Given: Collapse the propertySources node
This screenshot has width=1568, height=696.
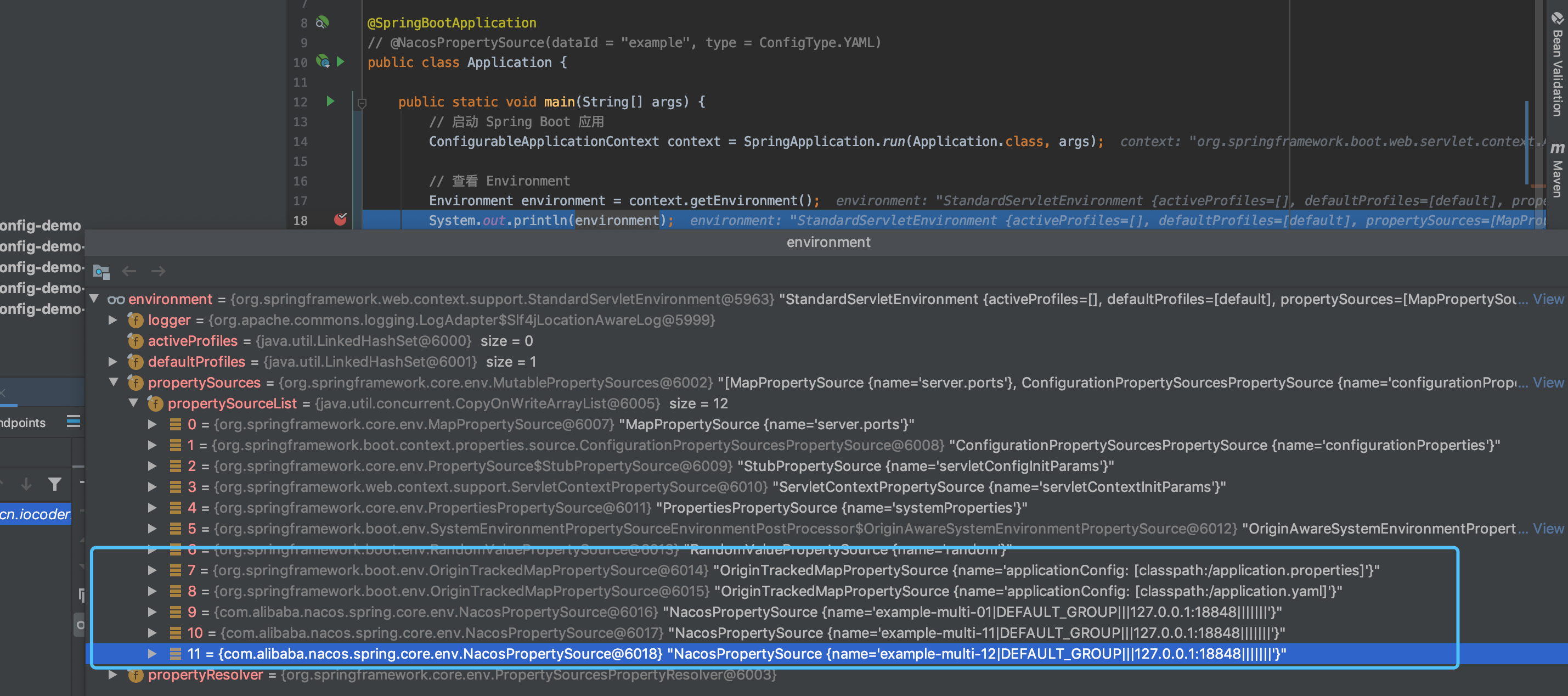Looking at the screenshot, I should [x=114, y=383].
